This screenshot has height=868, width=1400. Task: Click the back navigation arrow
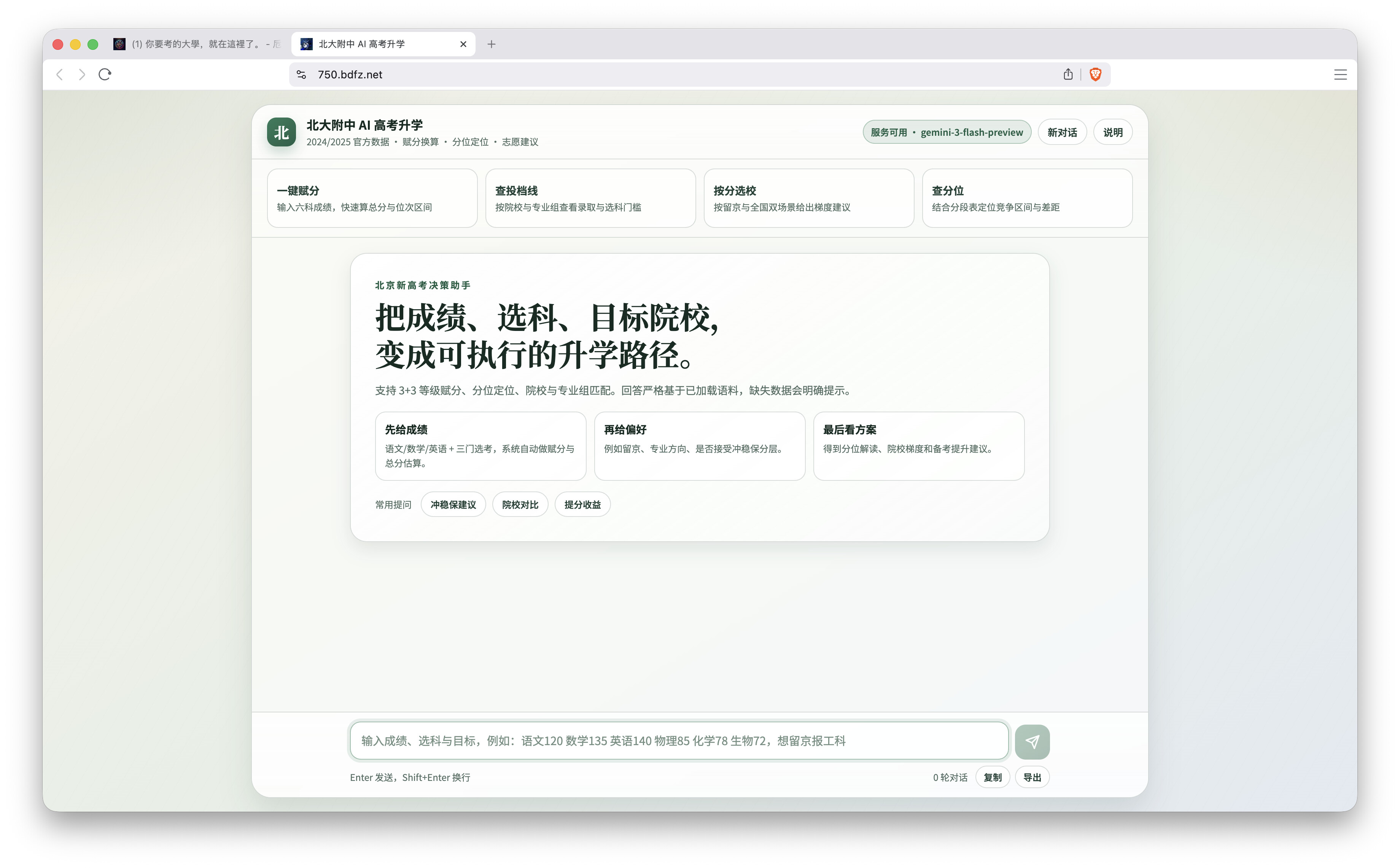click(x=60, y=75)
